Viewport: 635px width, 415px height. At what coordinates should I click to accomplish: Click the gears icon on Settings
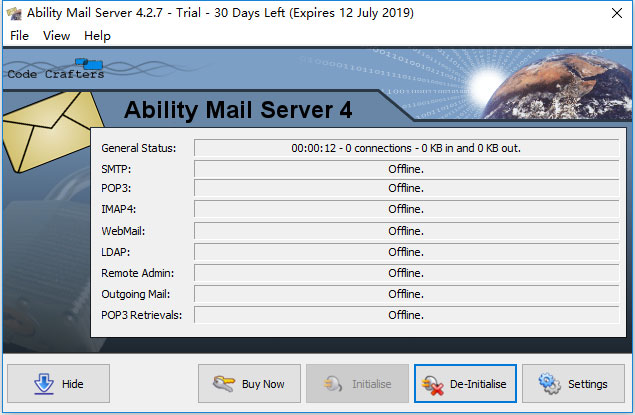pos(550,383)
